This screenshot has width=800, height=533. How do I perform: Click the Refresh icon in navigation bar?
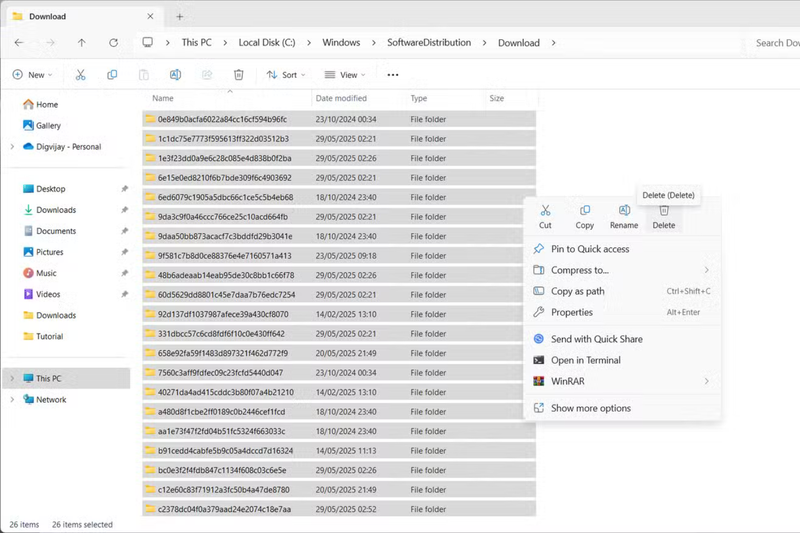tap(113, 43)
